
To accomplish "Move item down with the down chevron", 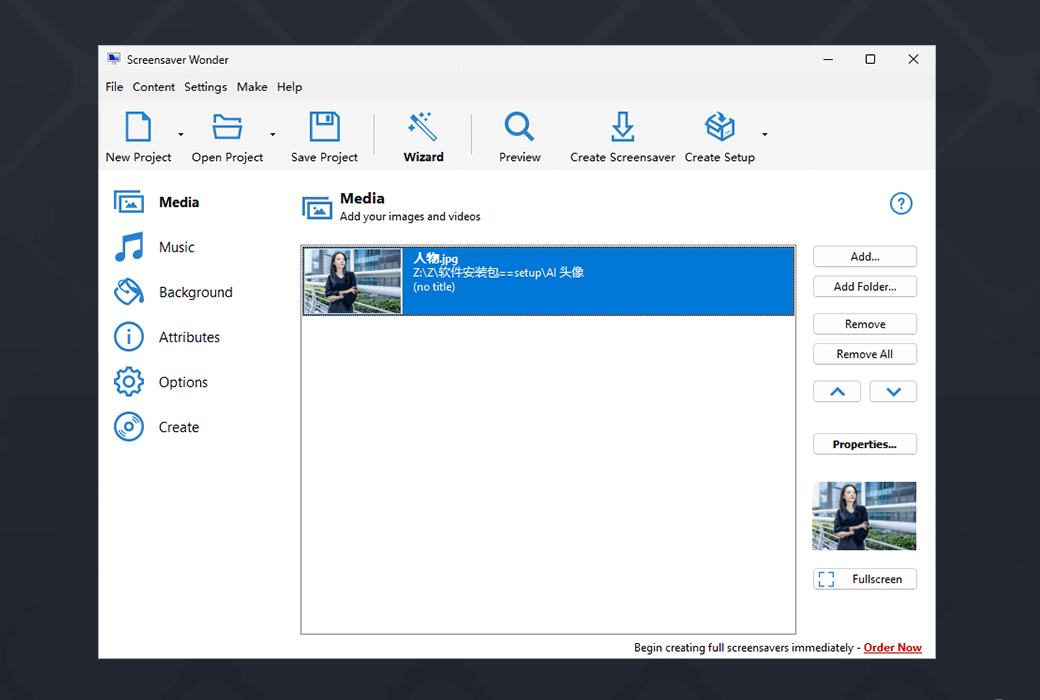I will (893, 391).
